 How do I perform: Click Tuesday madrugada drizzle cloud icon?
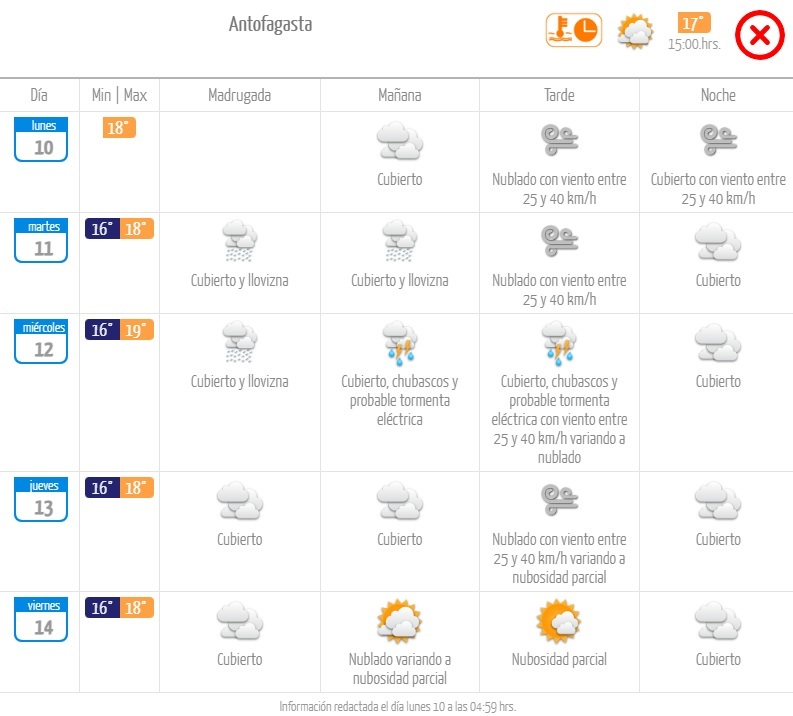click(x=240, y=241)
